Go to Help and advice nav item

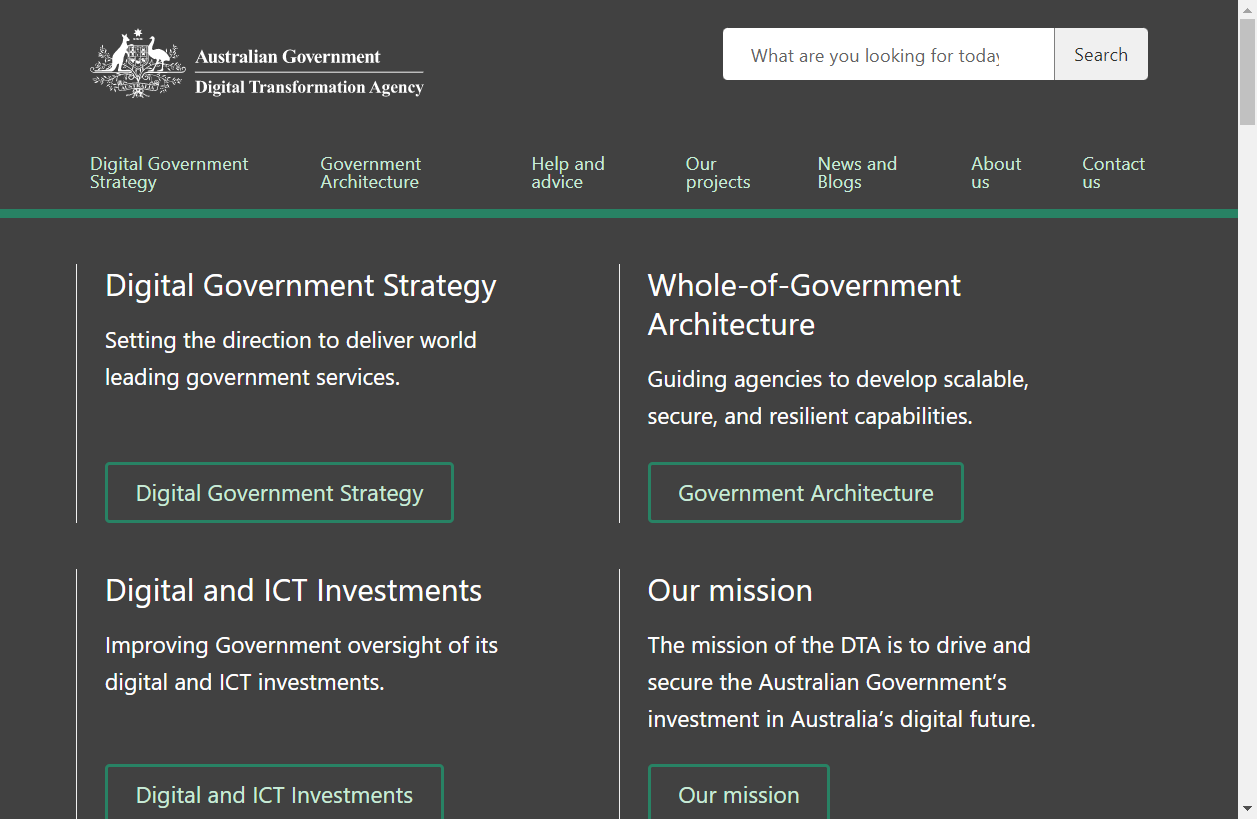point(567,173)
